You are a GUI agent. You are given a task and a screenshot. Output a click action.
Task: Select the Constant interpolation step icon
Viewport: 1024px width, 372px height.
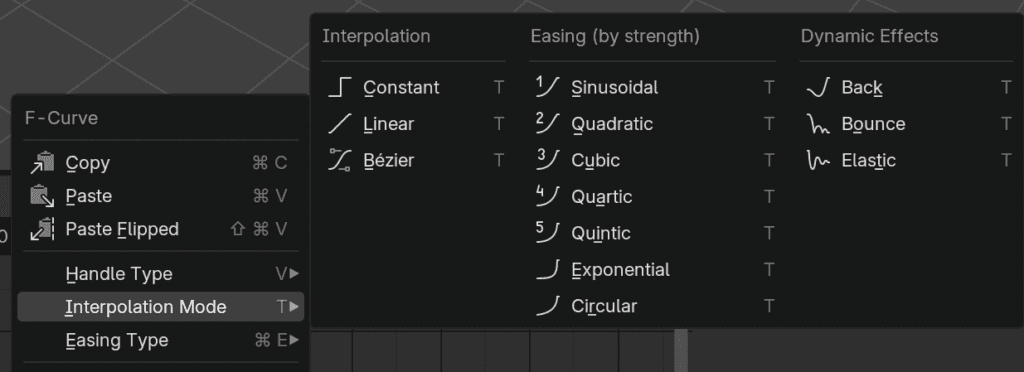click(x=340, y=87)
